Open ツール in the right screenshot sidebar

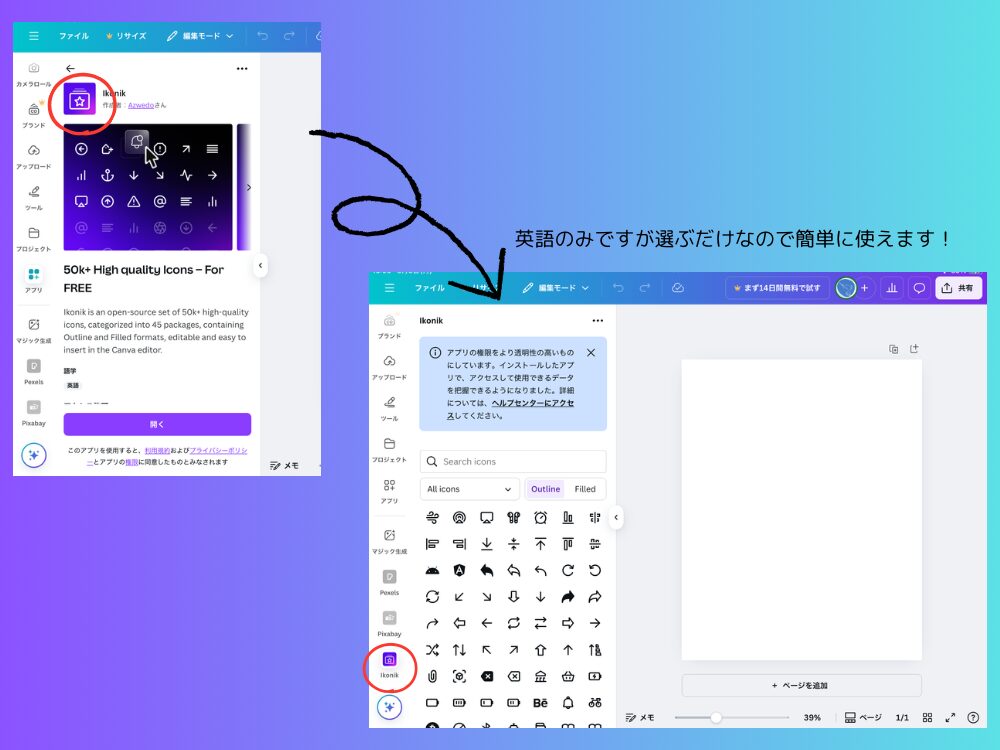pyautogui.click(x=390, y=408)
